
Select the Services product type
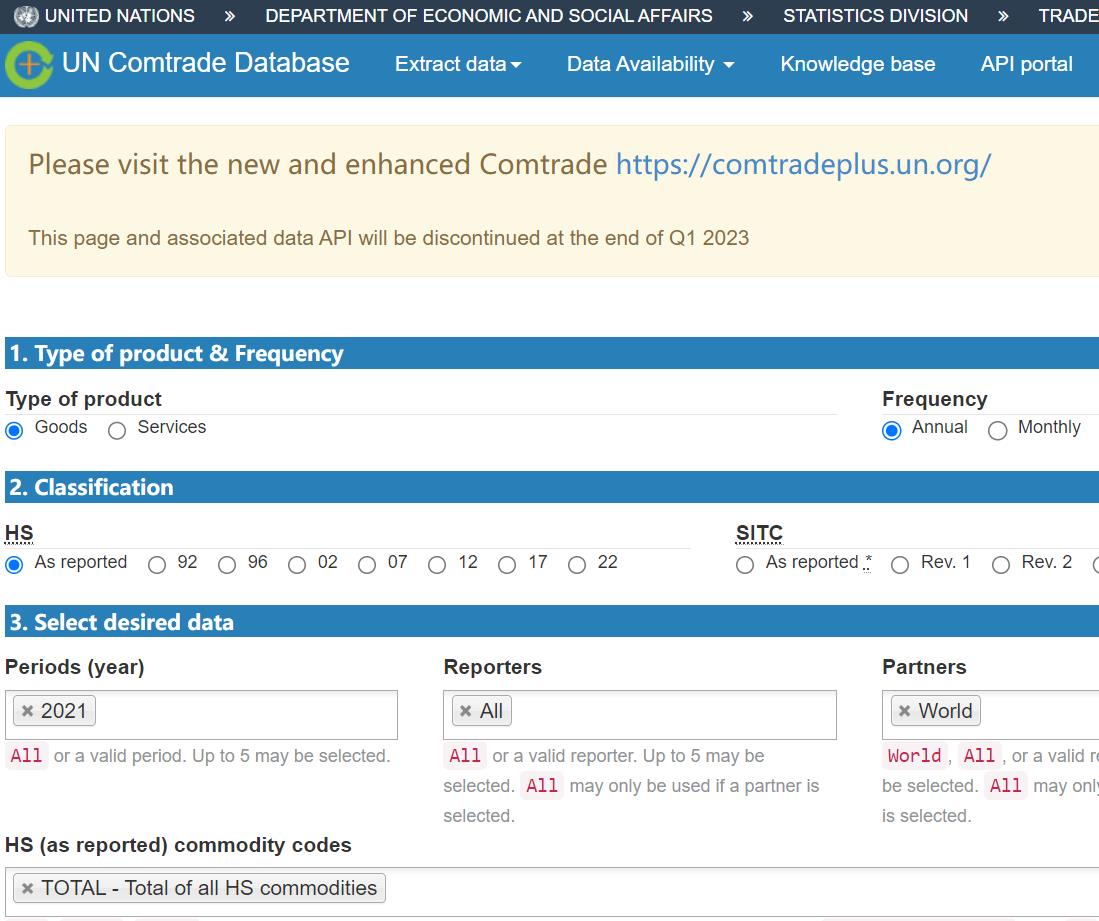point(118,430)
